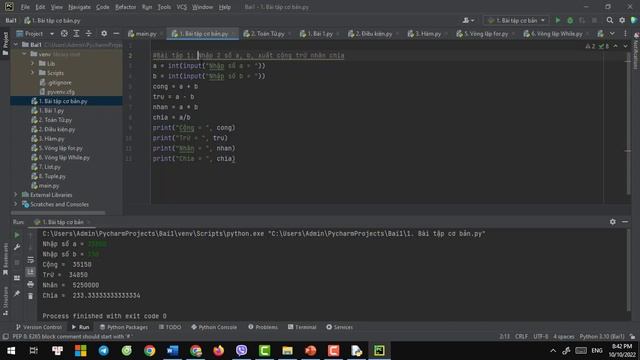The width and height of the screenshot is (640, 360).
Task: Rerun program in Run panel
Action: click(x=17, y=235)
